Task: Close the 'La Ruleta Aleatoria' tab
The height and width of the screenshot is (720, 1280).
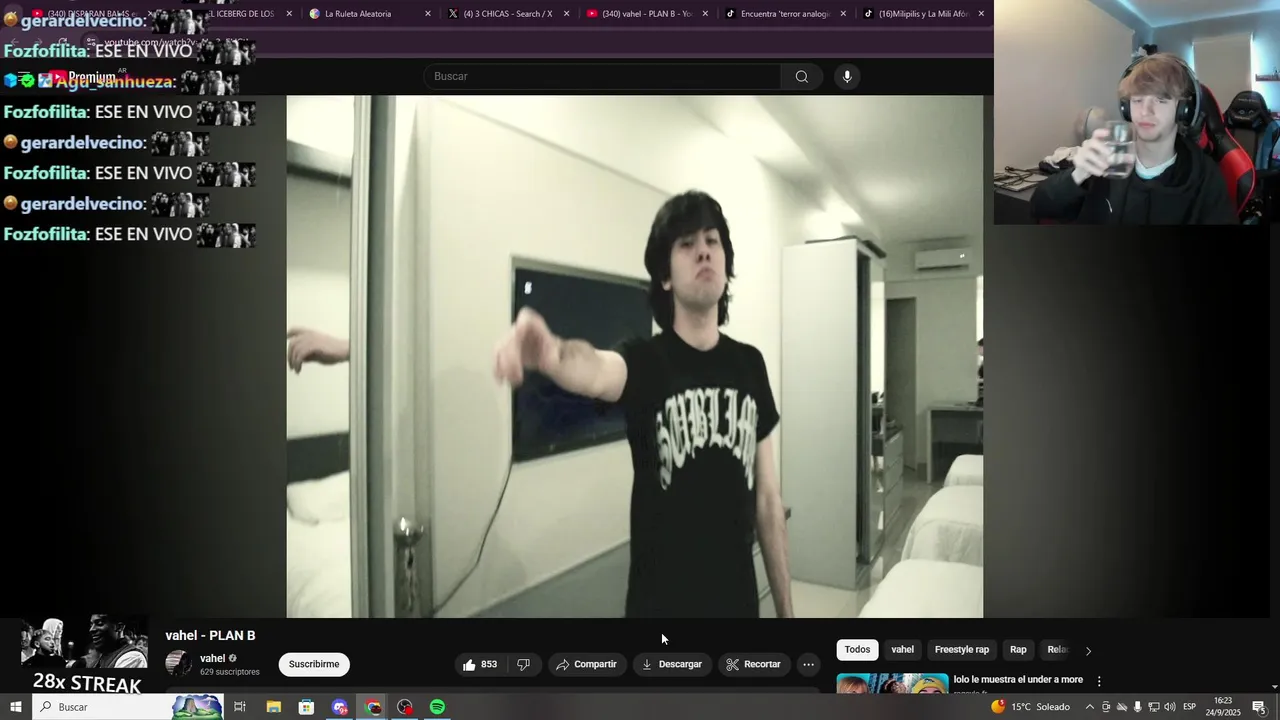Action: [428, 14]
